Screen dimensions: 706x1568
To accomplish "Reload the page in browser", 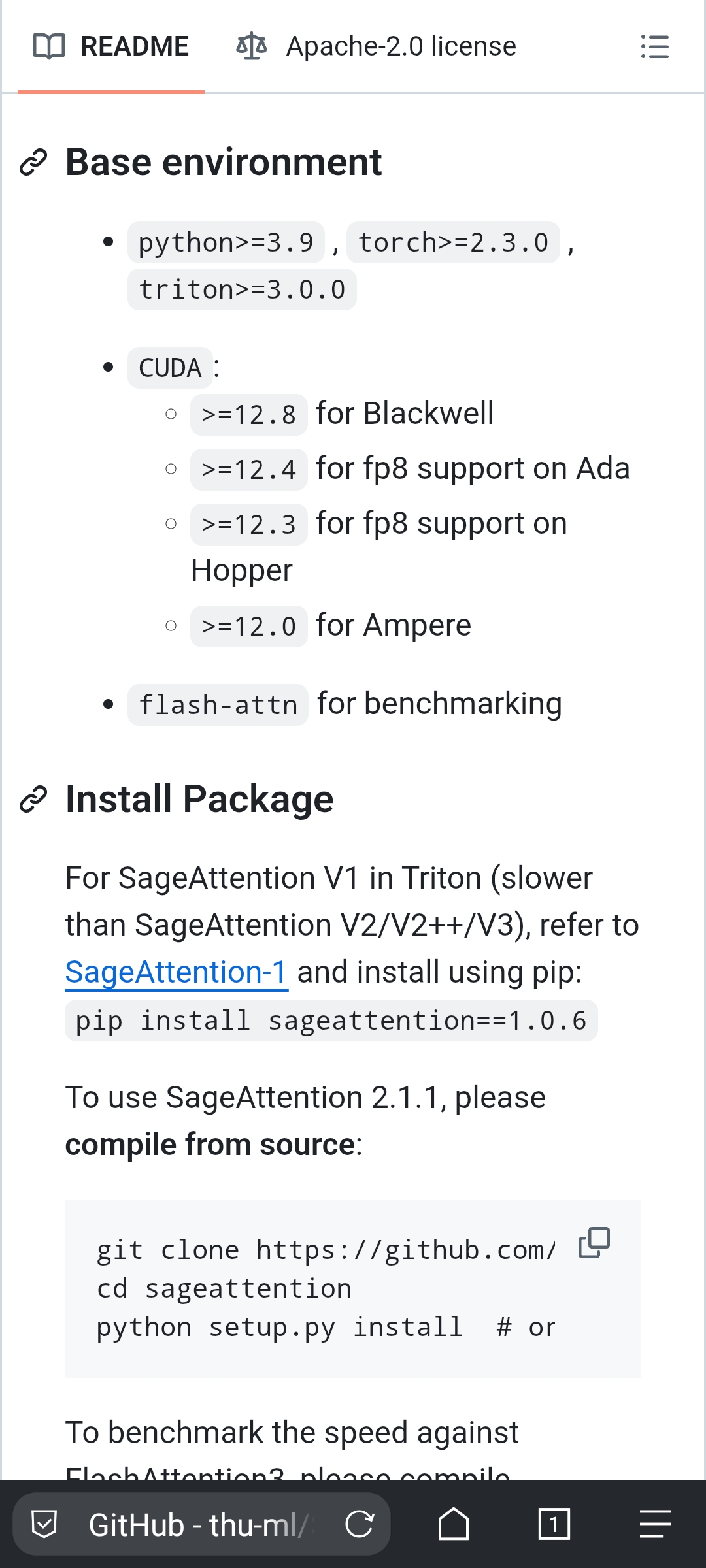I will pyautogui.click(x=359, y=1524).
